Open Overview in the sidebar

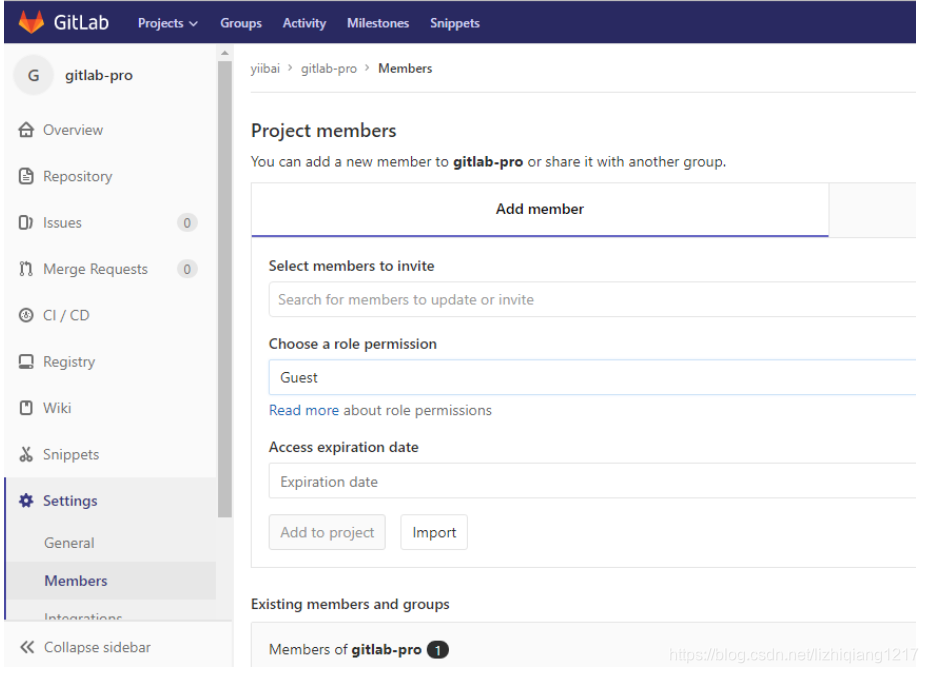[73, 130]
